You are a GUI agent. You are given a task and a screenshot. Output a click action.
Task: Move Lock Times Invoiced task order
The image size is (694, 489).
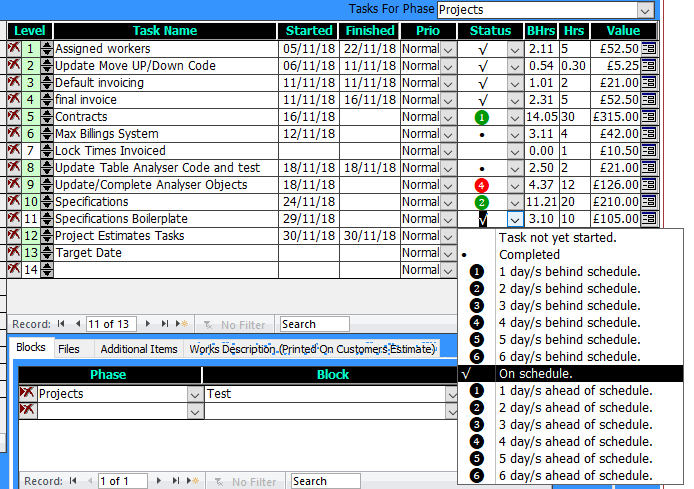coord(46,150)
